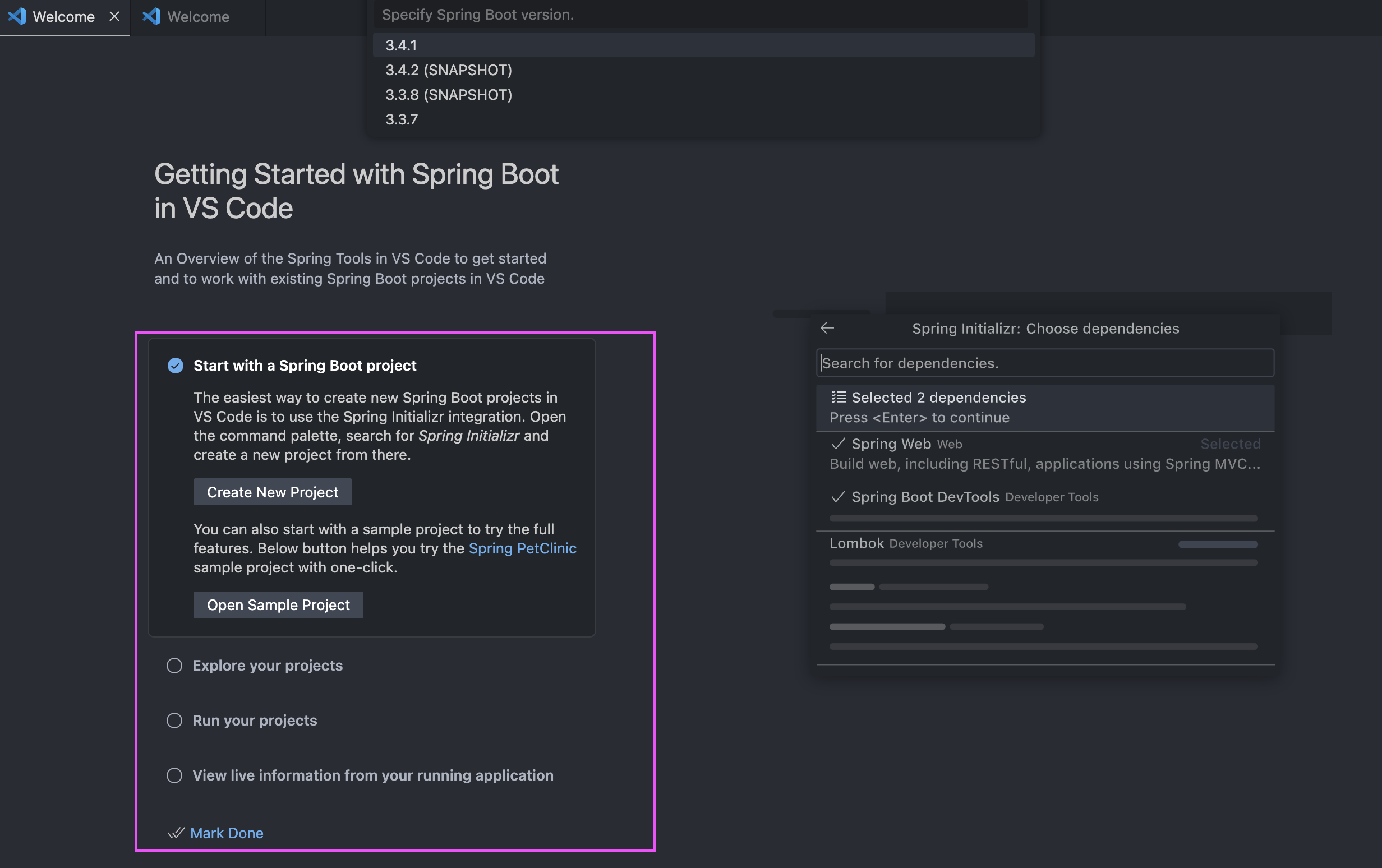This screenshot has height=868, width=1382.
Task: Switch to the second Welcome tab
Action: pyautogui.click(x=197, y=17)
